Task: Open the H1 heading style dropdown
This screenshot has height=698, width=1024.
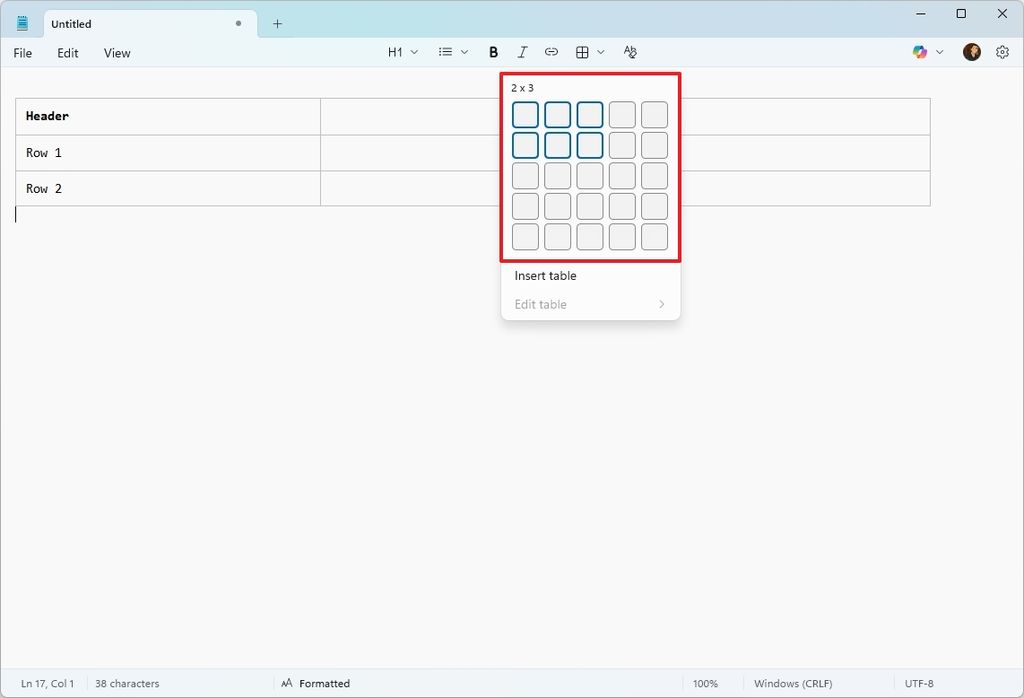Action: tap(402, 51)
